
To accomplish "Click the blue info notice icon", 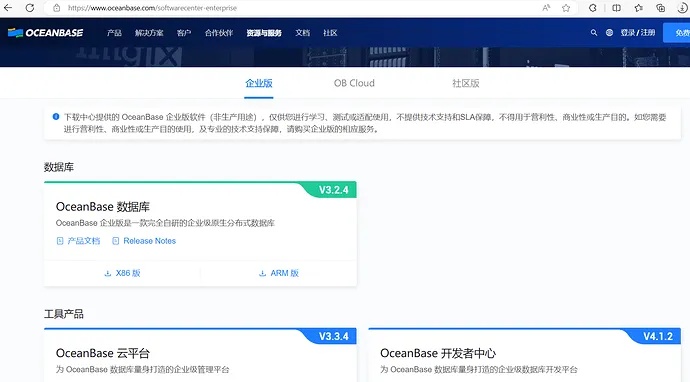I will click(x=56, y=117).
